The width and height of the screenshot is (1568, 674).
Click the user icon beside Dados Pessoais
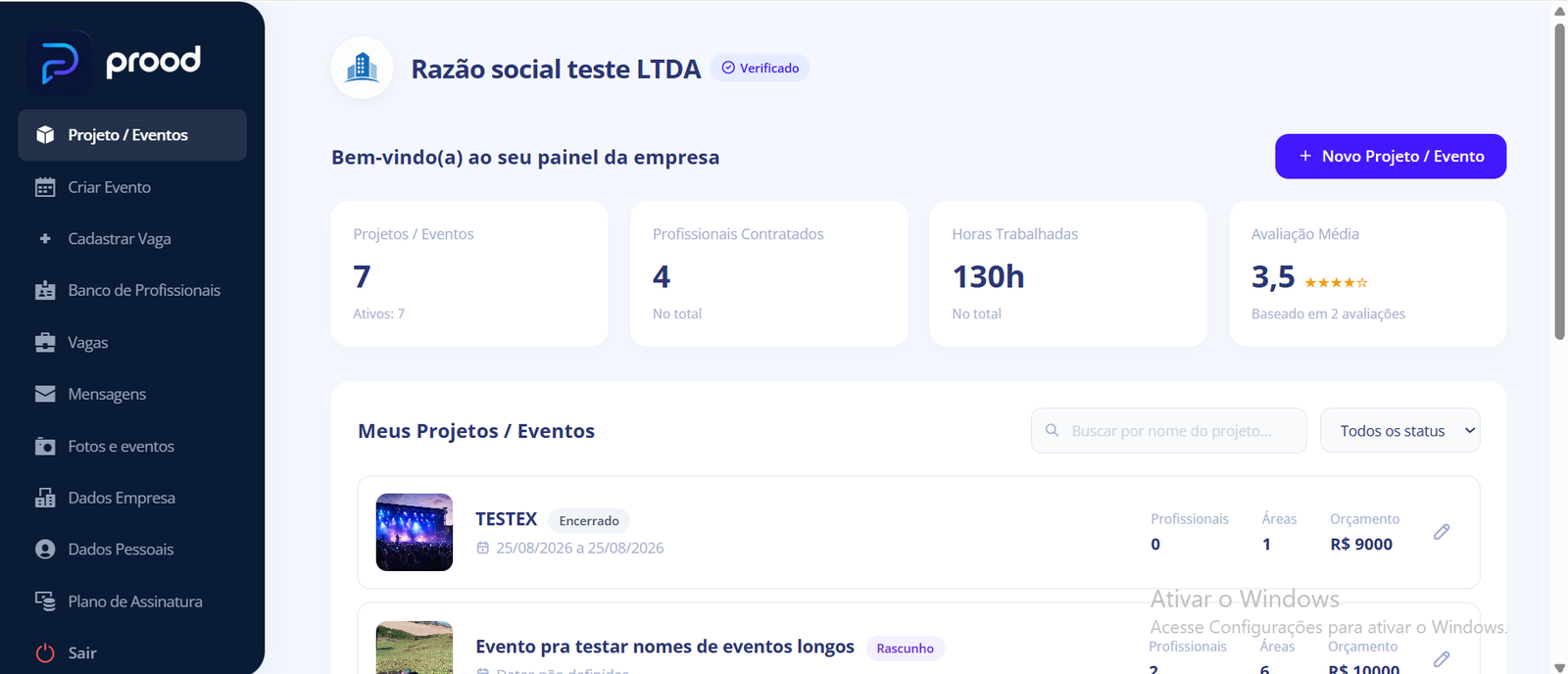(x=45, y=550)
